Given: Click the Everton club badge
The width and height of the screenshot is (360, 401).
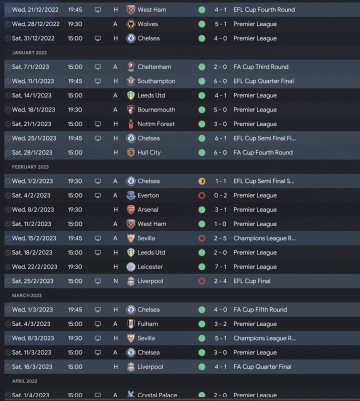Looking at the screenshot, I should click(131, 195).
